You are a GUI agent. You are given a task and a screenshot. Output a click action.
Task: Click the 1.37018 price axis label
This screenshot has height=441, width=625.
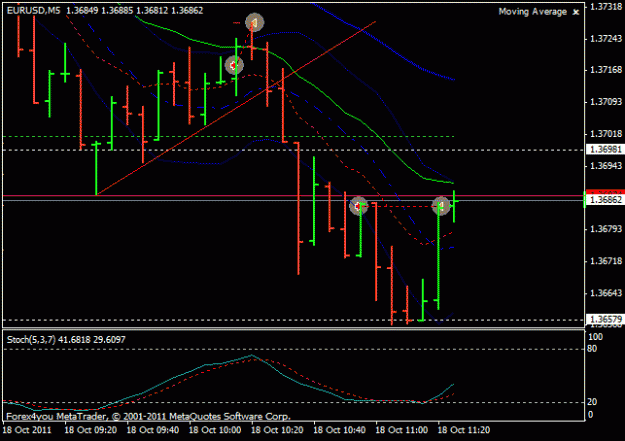coord(605,134)
